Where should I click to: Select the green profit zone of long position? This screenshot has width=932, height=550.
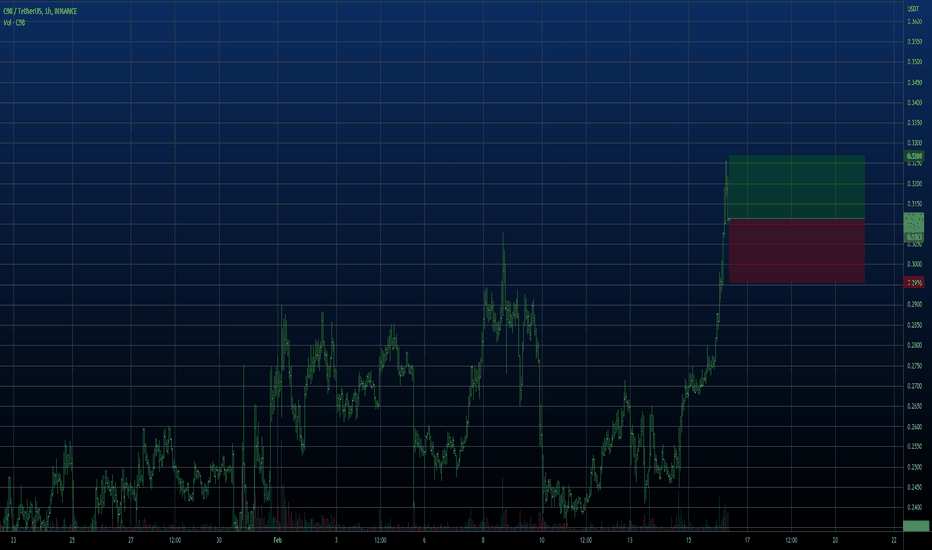point(796,187)
